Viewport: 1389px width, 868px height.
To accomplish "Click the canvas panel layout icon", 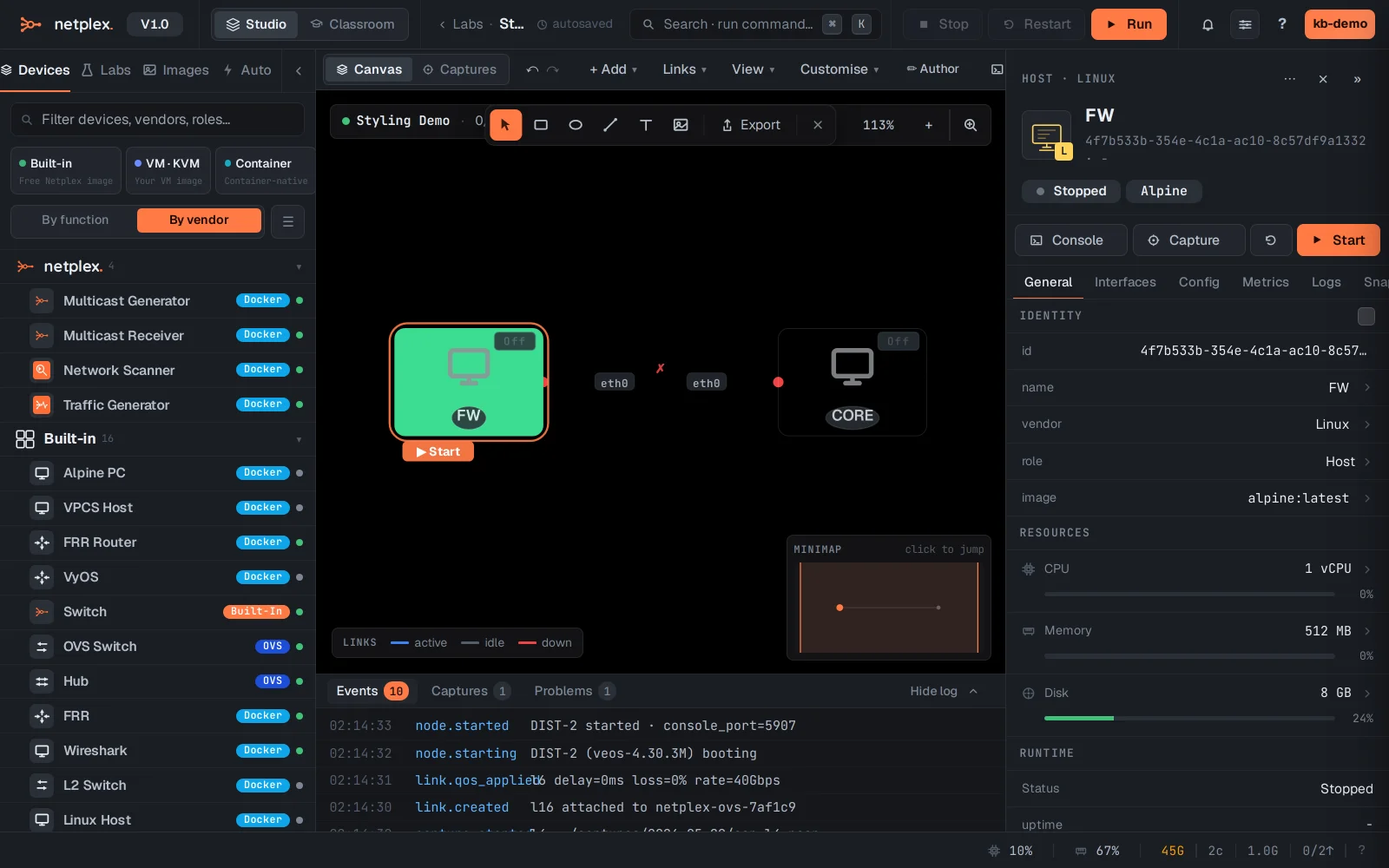I will click(997, 69).
